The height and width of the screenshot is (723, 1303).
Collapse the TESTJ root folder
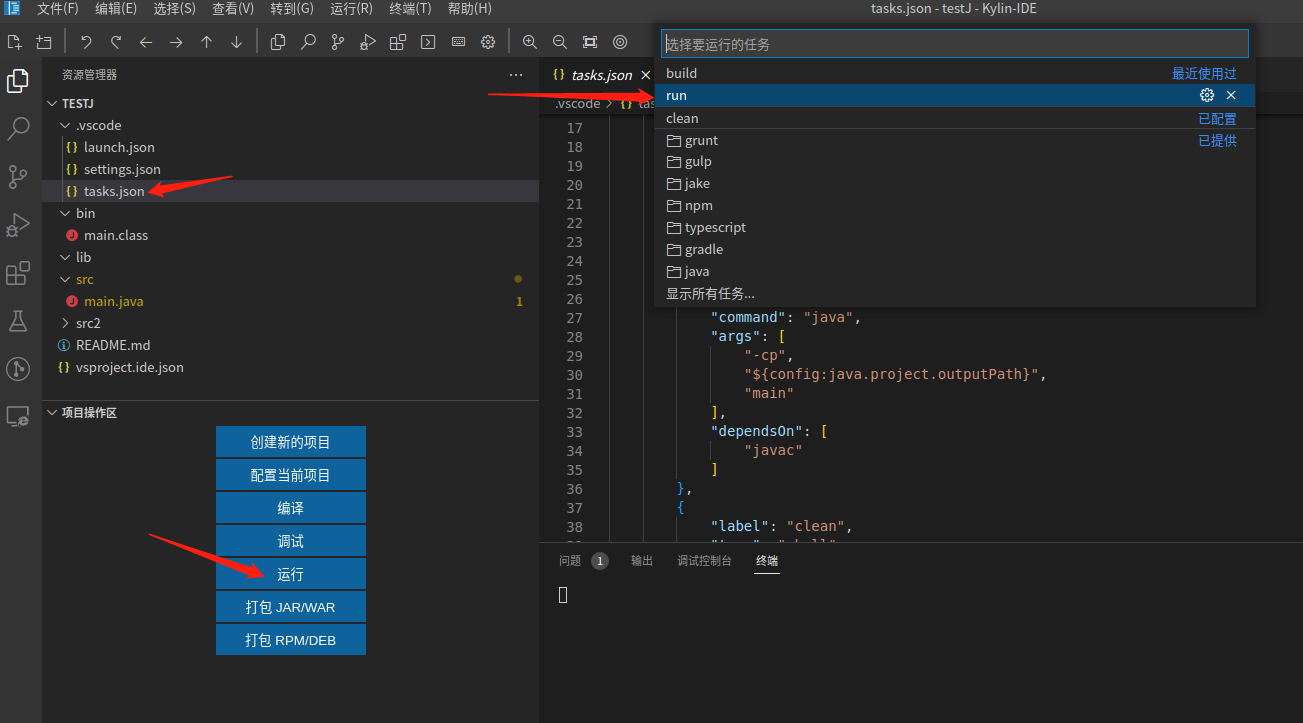53,103
